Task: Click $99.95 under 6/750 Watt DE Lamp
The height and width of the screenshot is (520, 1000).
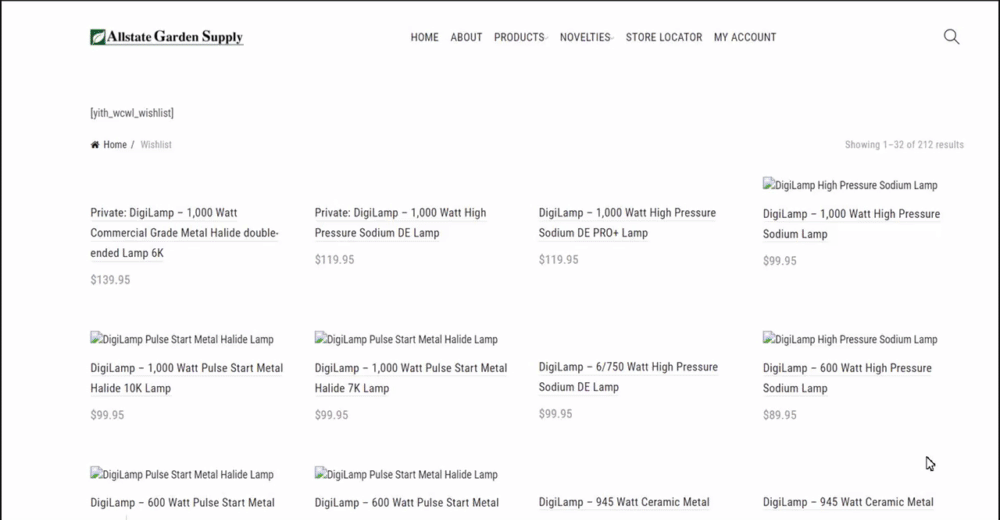Action: pos(555,414)
